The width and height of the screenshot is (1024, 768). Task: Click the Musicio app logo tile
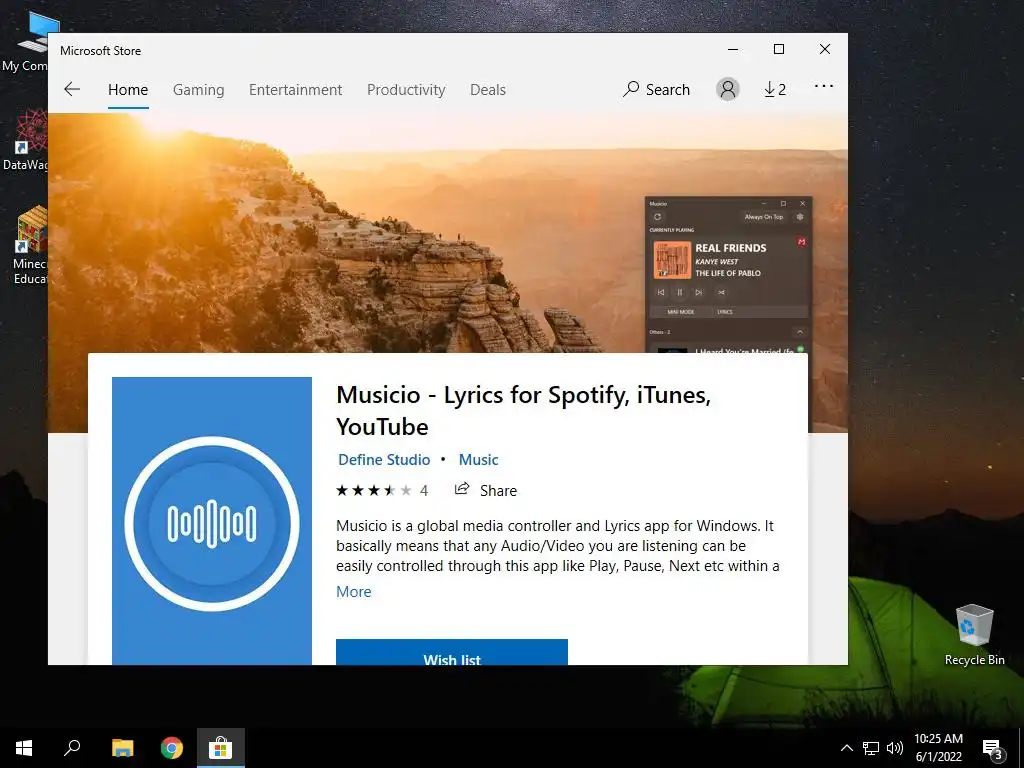[x=212, y=521]
